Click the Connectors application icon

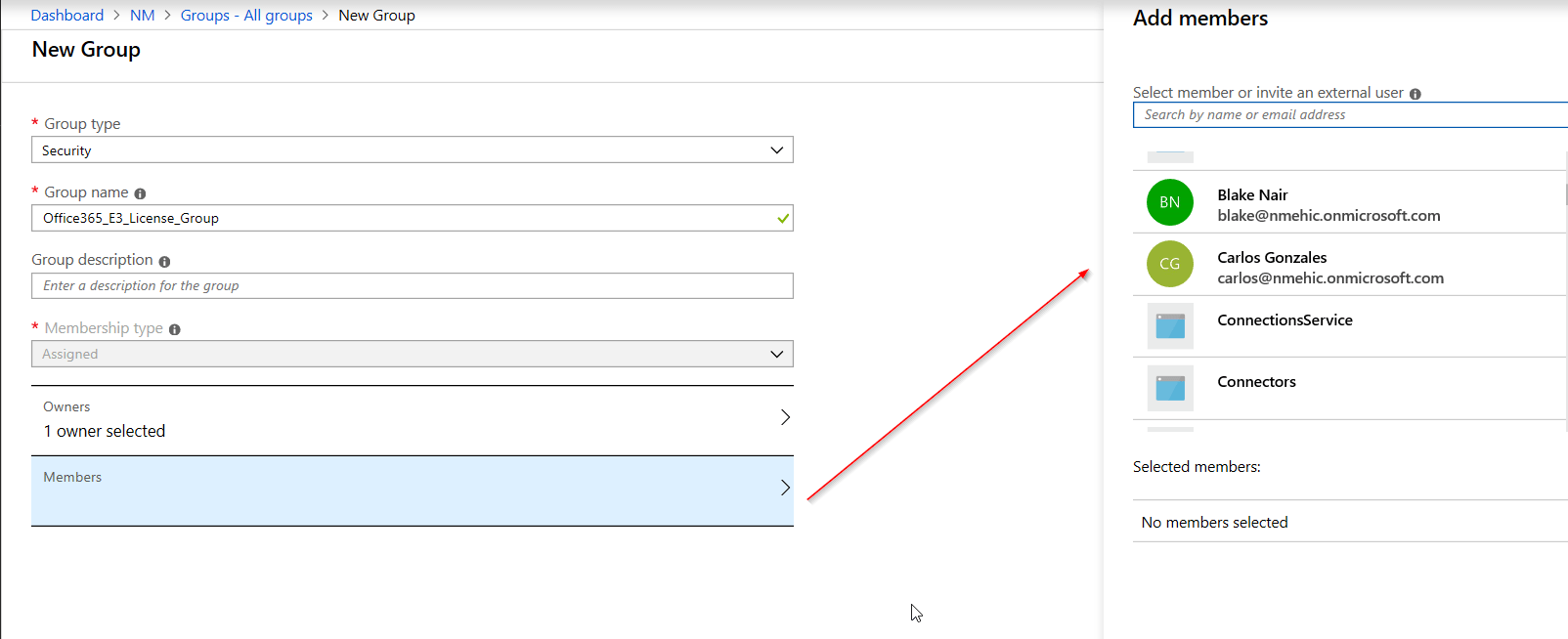1169,388
